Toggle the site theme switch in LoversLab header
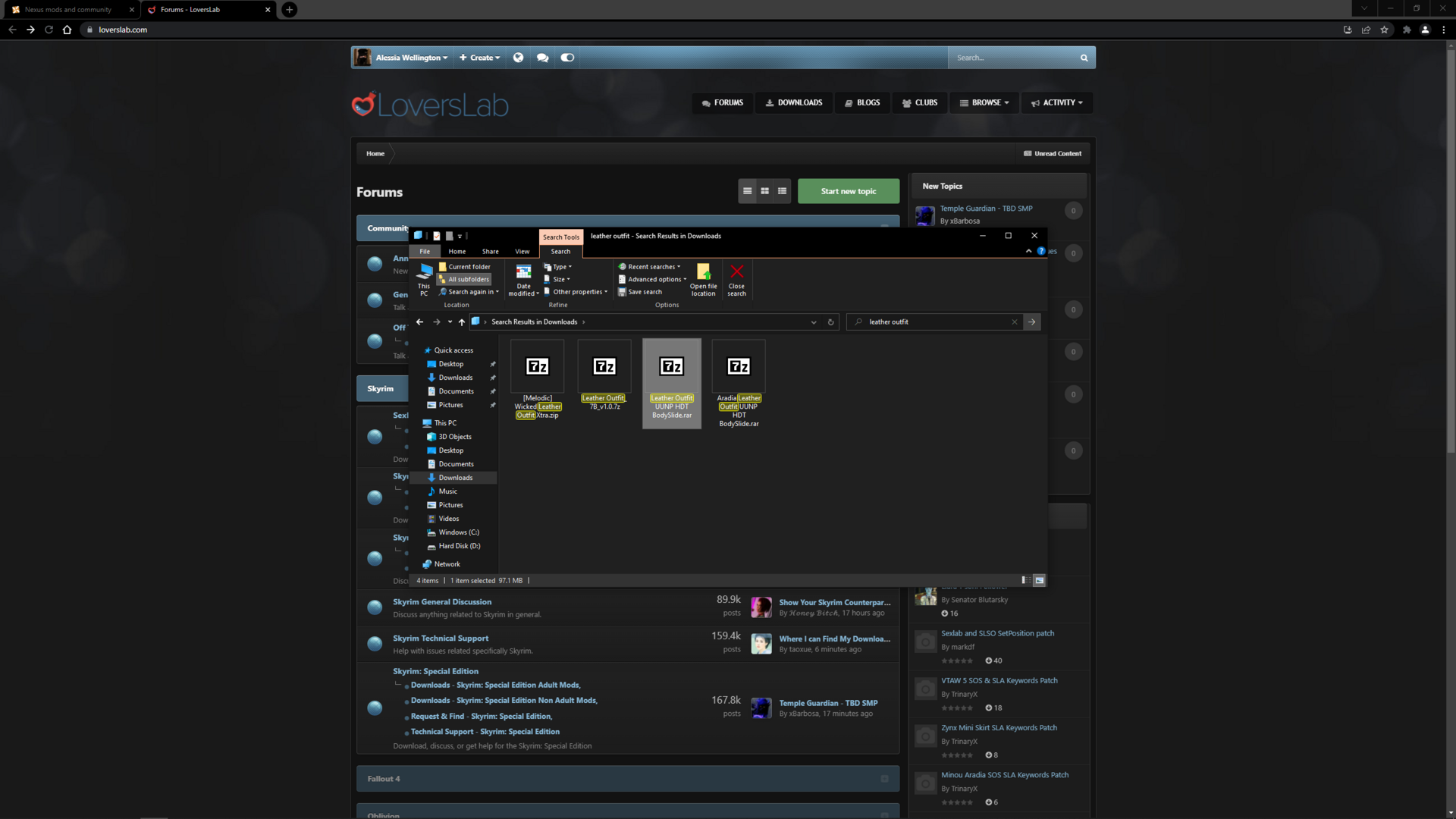Viewport: 1456px width, 819px height. (567, 58)
